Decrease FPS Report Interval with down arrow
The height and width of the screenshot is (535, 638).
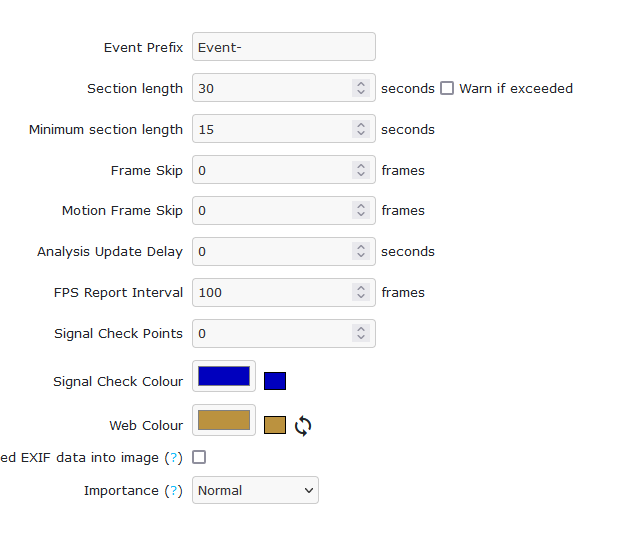click(361, 297)
